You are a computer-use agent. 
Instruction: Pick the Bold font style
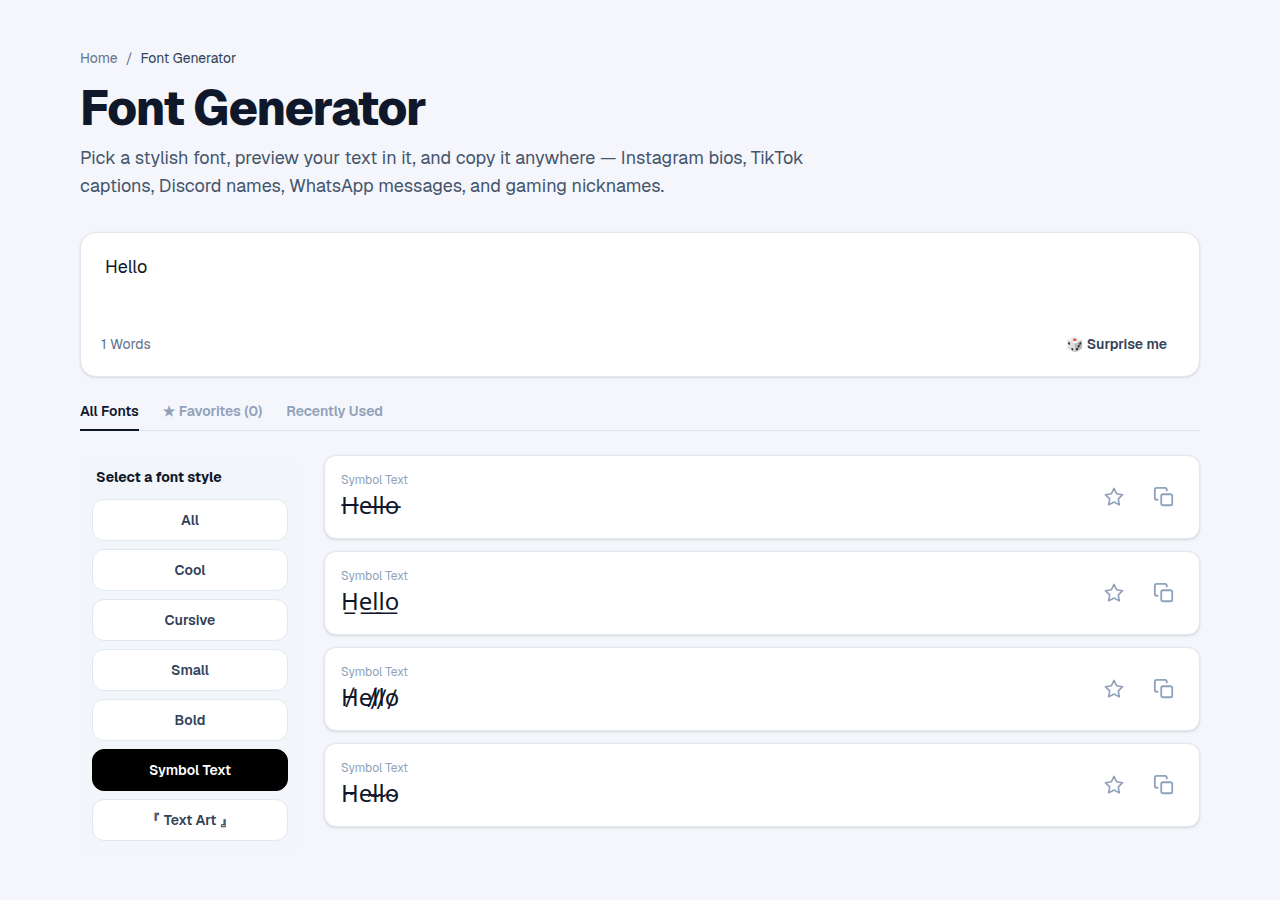tap(190, 720)
